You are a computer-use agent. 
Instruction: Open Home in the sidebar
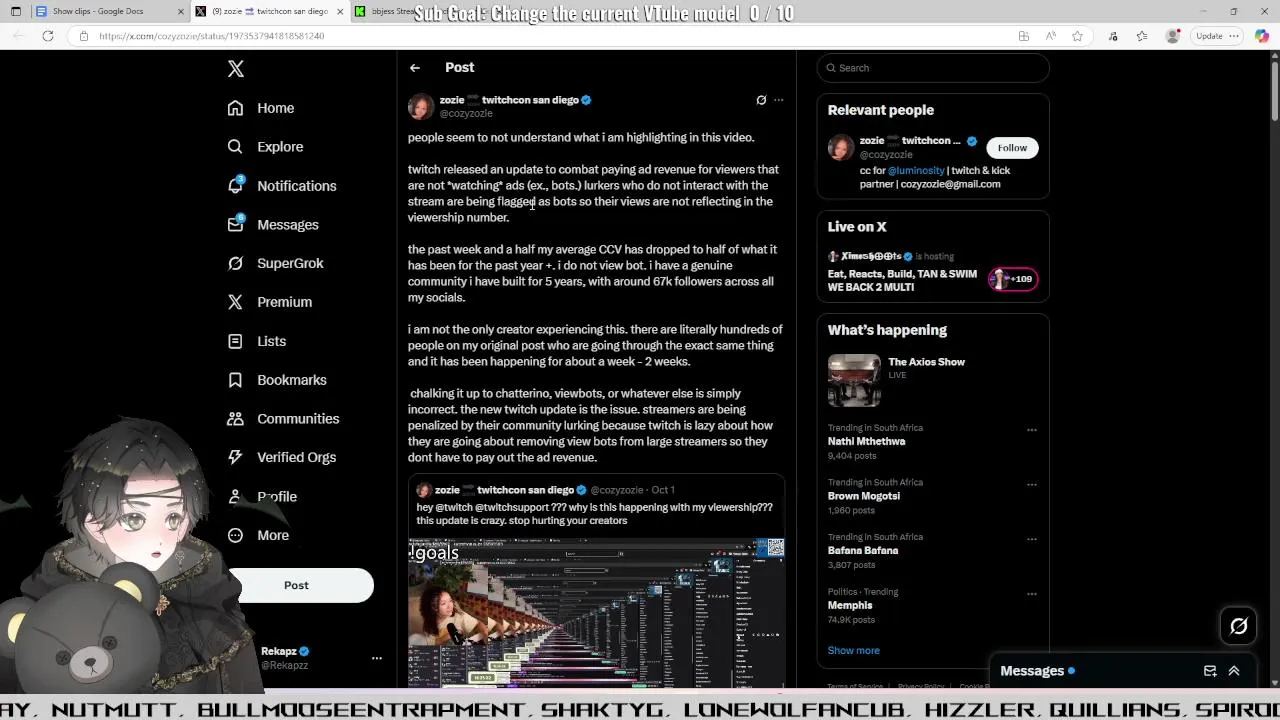261,108
